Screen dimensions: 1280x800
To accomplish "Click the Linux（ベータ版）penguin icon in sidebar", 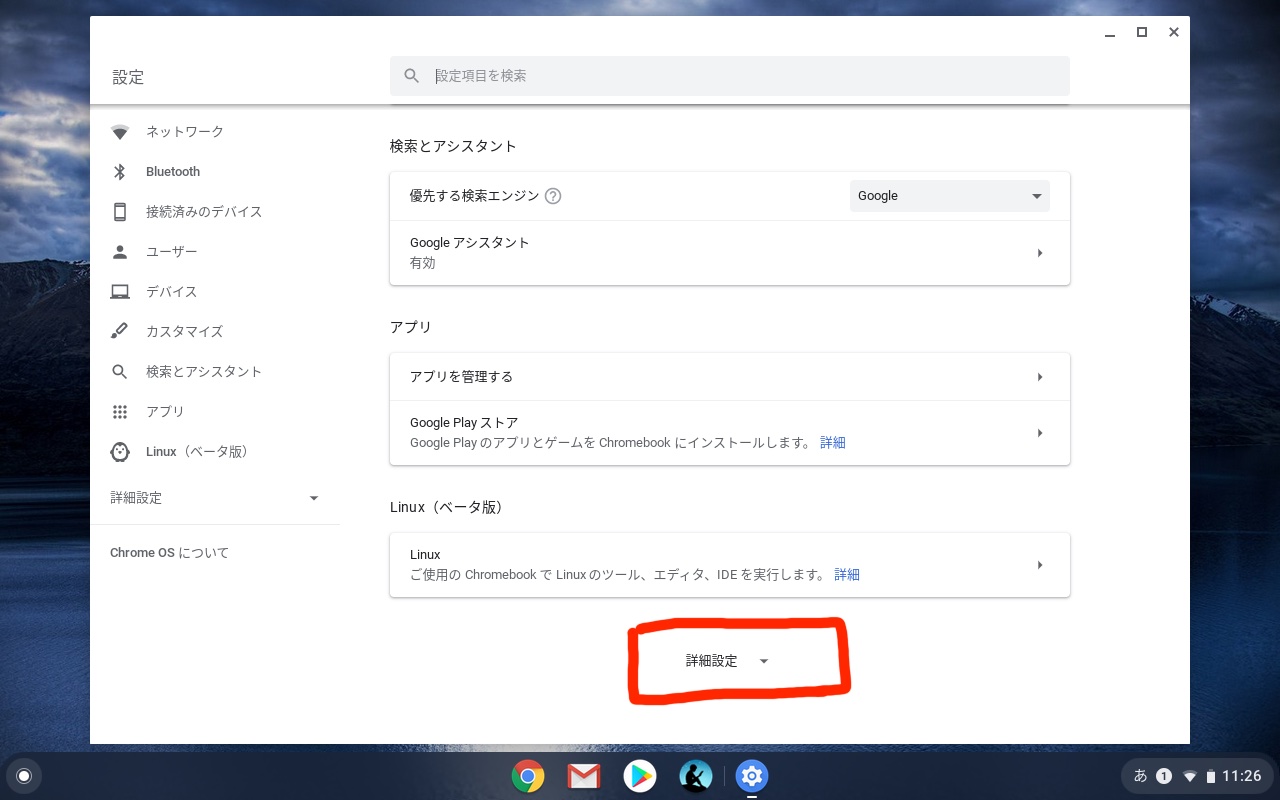I will 120,451.
